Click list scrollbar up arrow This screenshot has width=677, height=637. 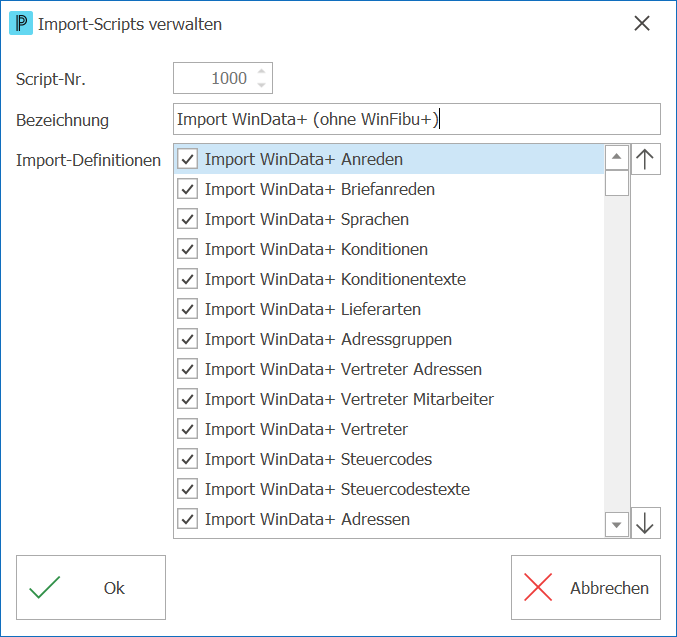[617, 157]
